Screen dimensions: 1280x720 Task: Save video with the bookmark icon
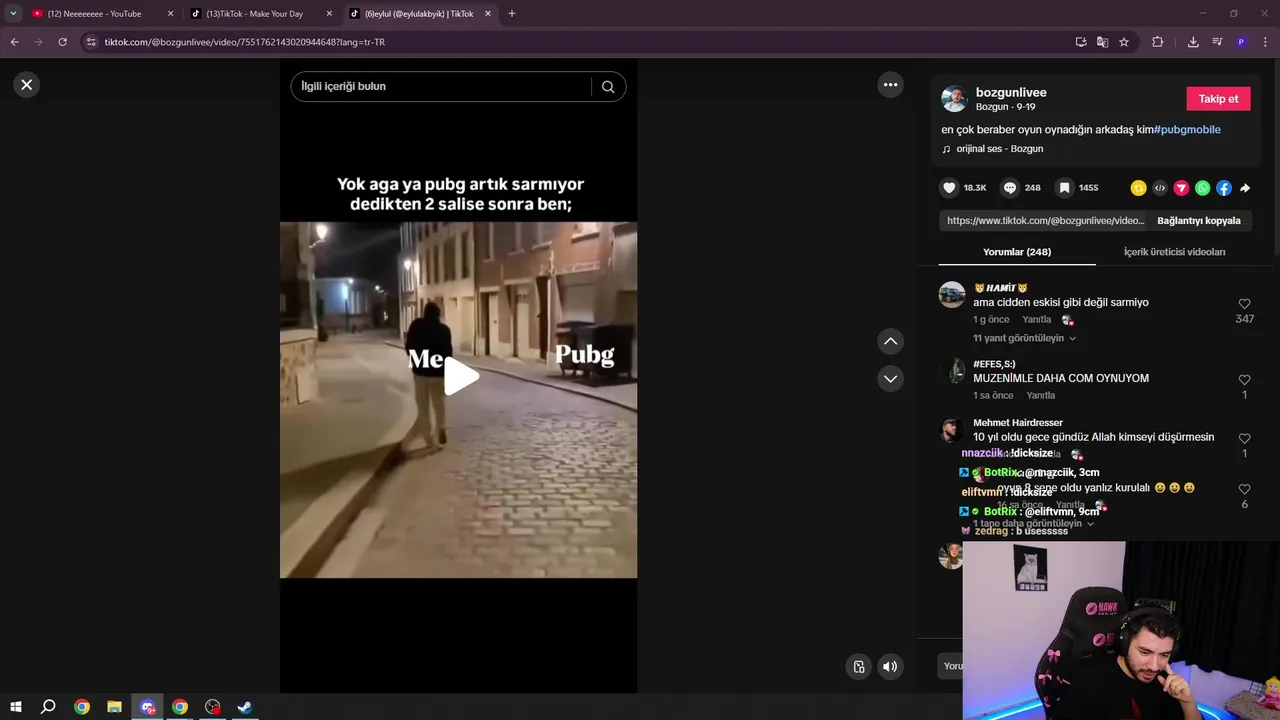coord(1065,188)
